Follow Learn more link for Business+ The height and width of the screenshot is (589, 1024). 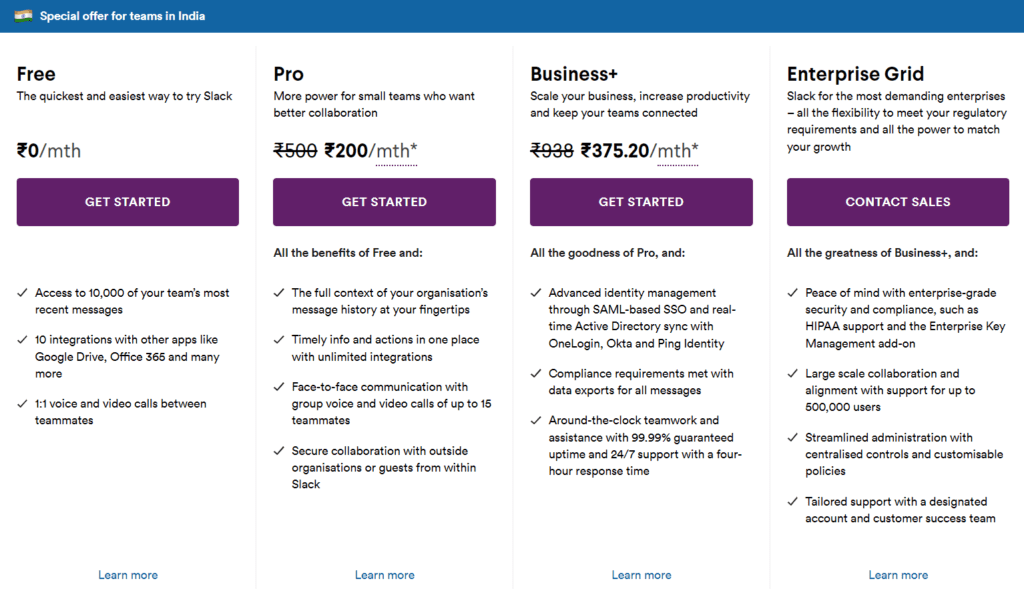(641, 575)
